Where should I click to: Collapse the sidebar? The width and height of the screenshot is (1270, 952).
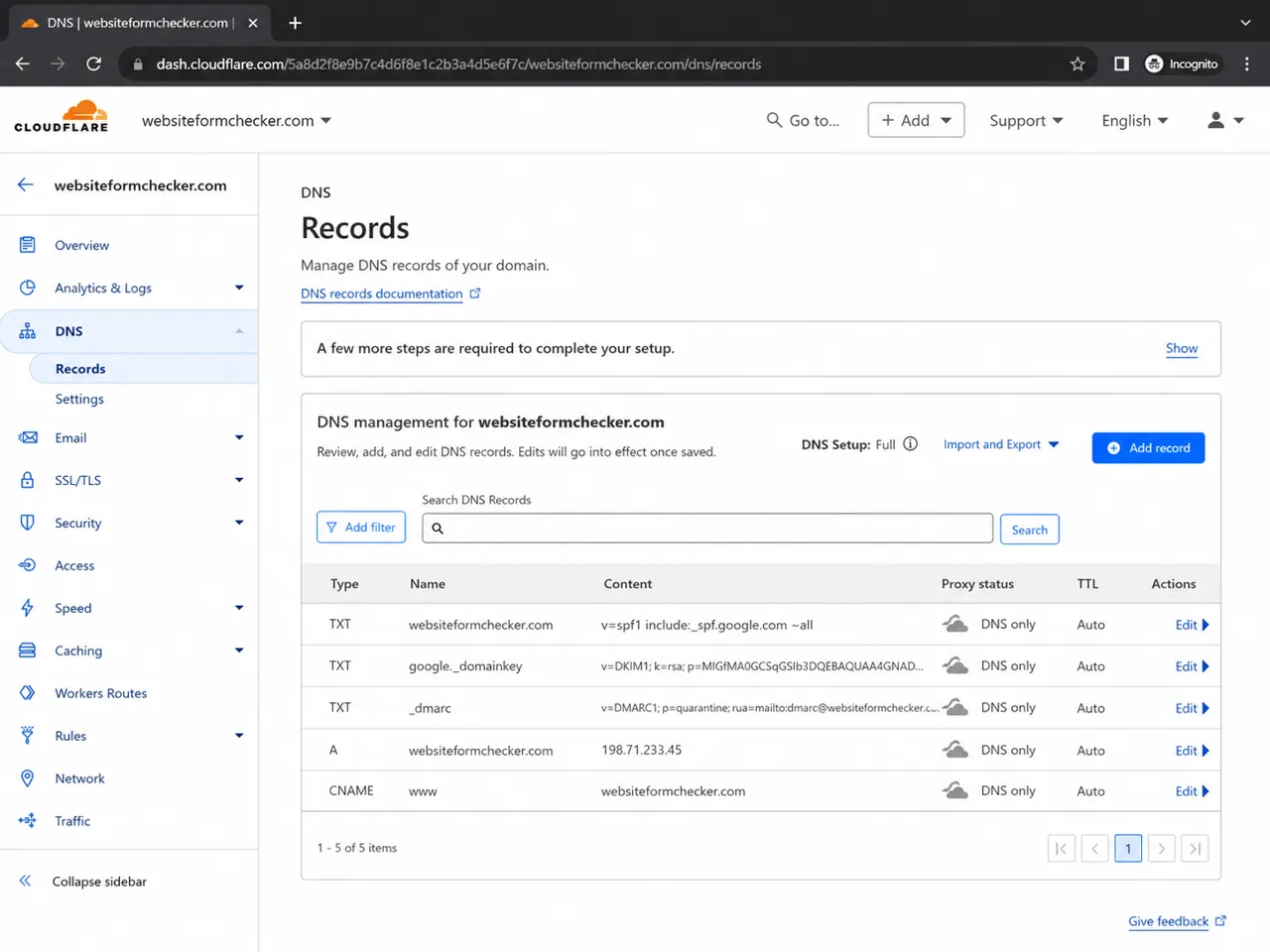(83, 882)
